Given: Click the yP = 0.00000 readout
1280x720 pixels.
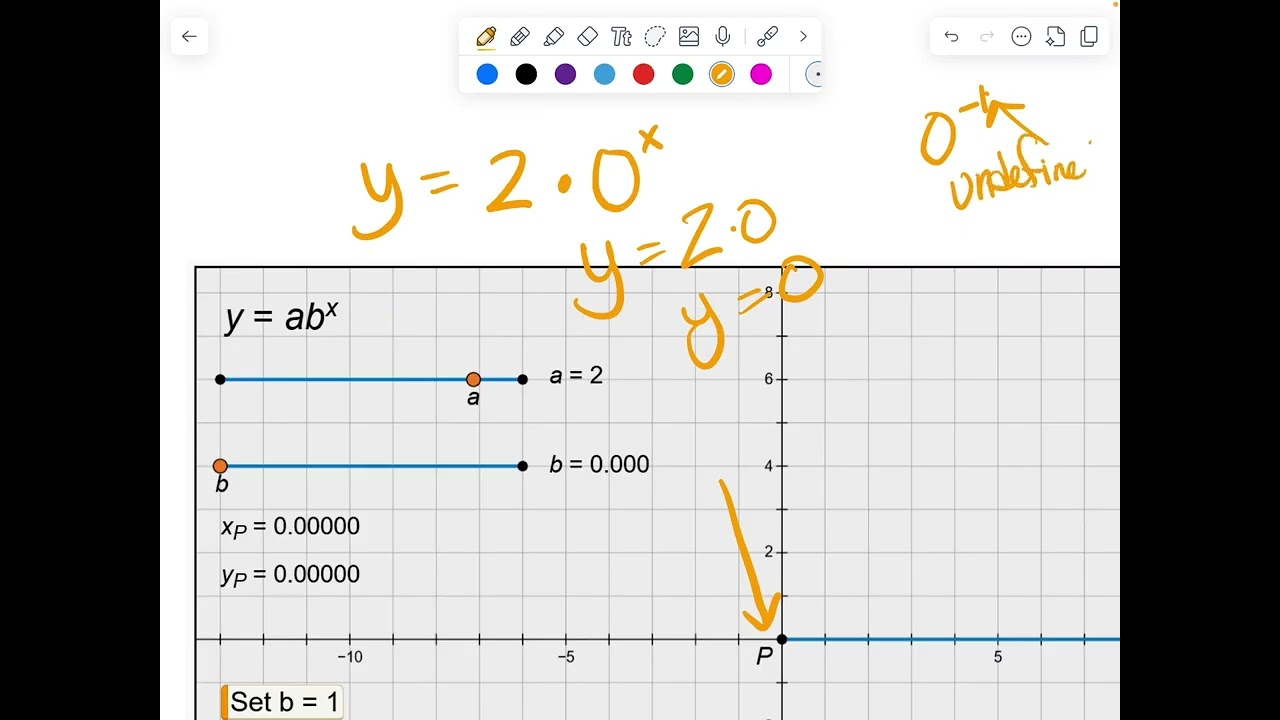Looking at the screenshot, I should 290,575.
